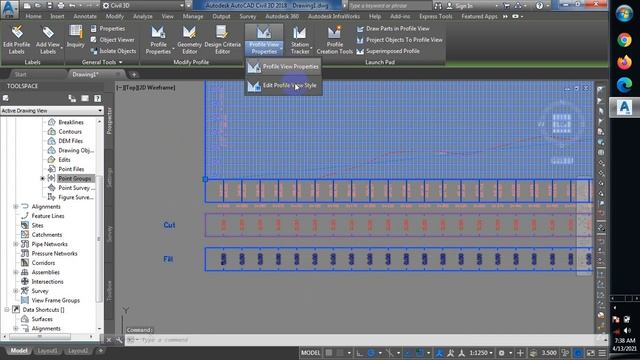640x360 pixels.
Task: Expand the Pipe Networks node
Action: [16, 244]
